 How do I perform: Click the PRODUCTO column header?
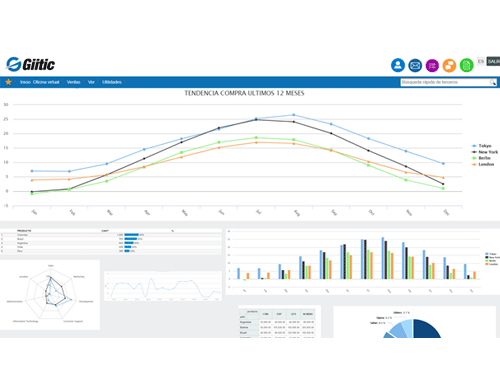24,231
